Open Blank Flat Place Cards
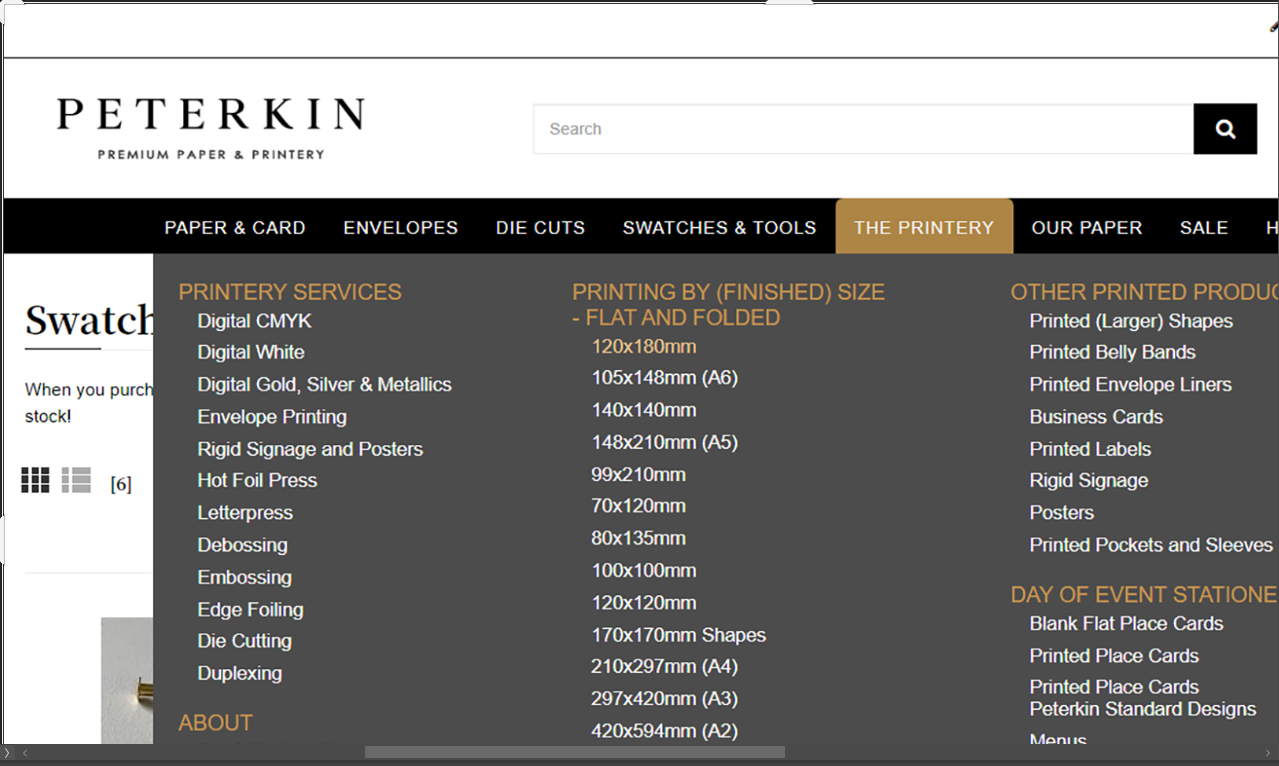The image size is (1279, 766). (1126, 624)
